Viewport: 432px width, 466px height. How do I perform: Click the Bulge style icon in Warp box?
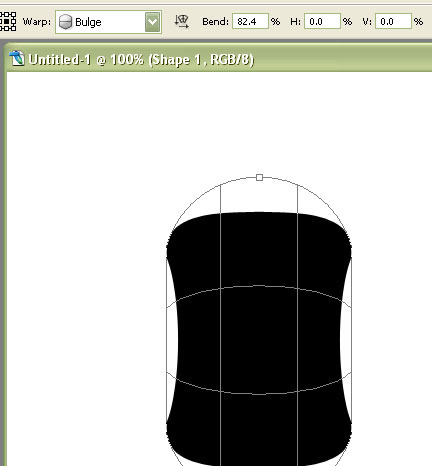point(65,22)
